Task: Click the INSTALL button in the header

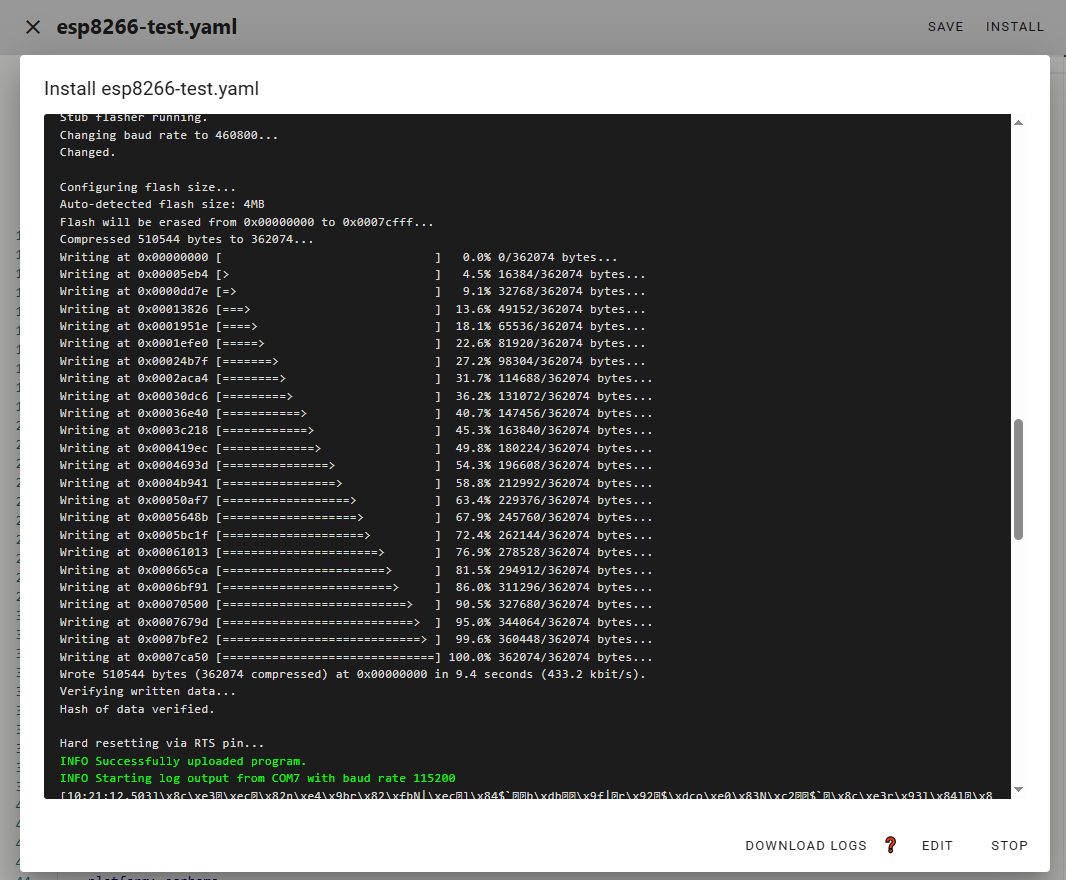Action: click(1014, 27)
